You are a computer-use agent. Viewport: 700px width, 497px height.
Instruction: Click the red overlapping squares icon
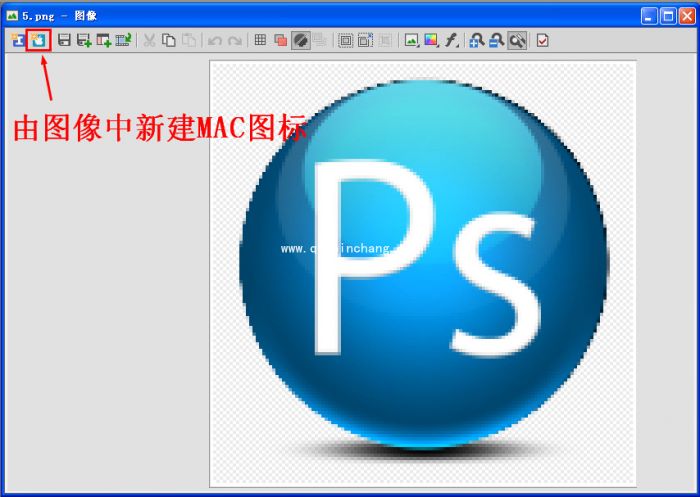[x=280, y=41]
